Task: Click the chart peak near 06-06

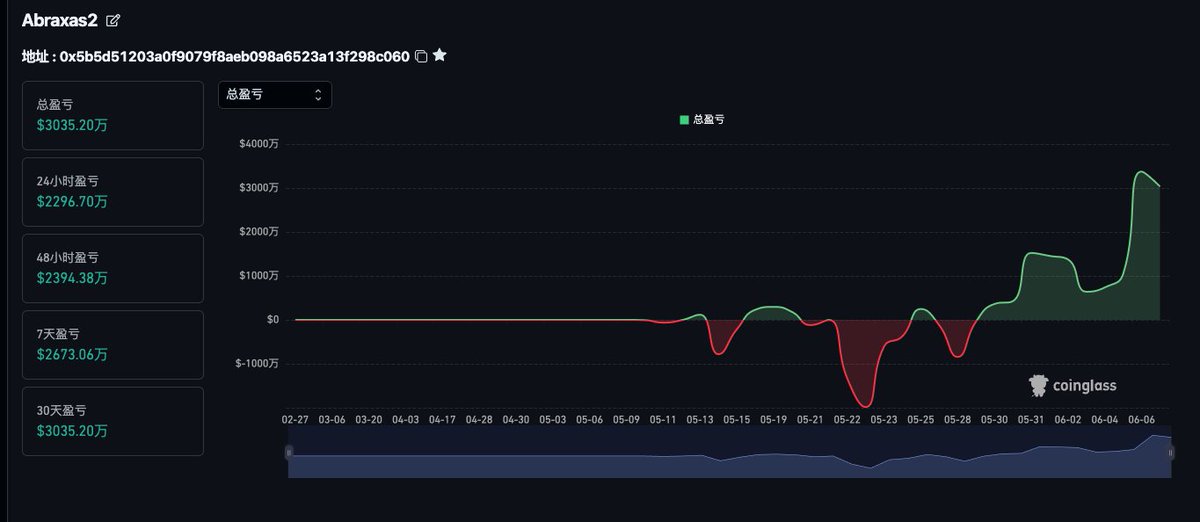Action: pos(1141,172)
